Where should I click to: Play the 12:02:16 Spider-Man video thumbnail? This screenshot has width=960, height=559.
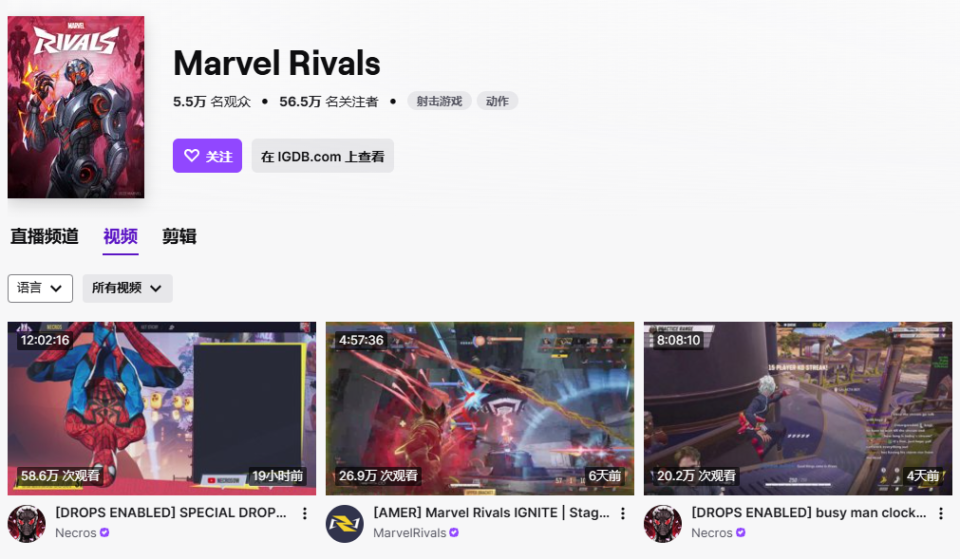162,408
